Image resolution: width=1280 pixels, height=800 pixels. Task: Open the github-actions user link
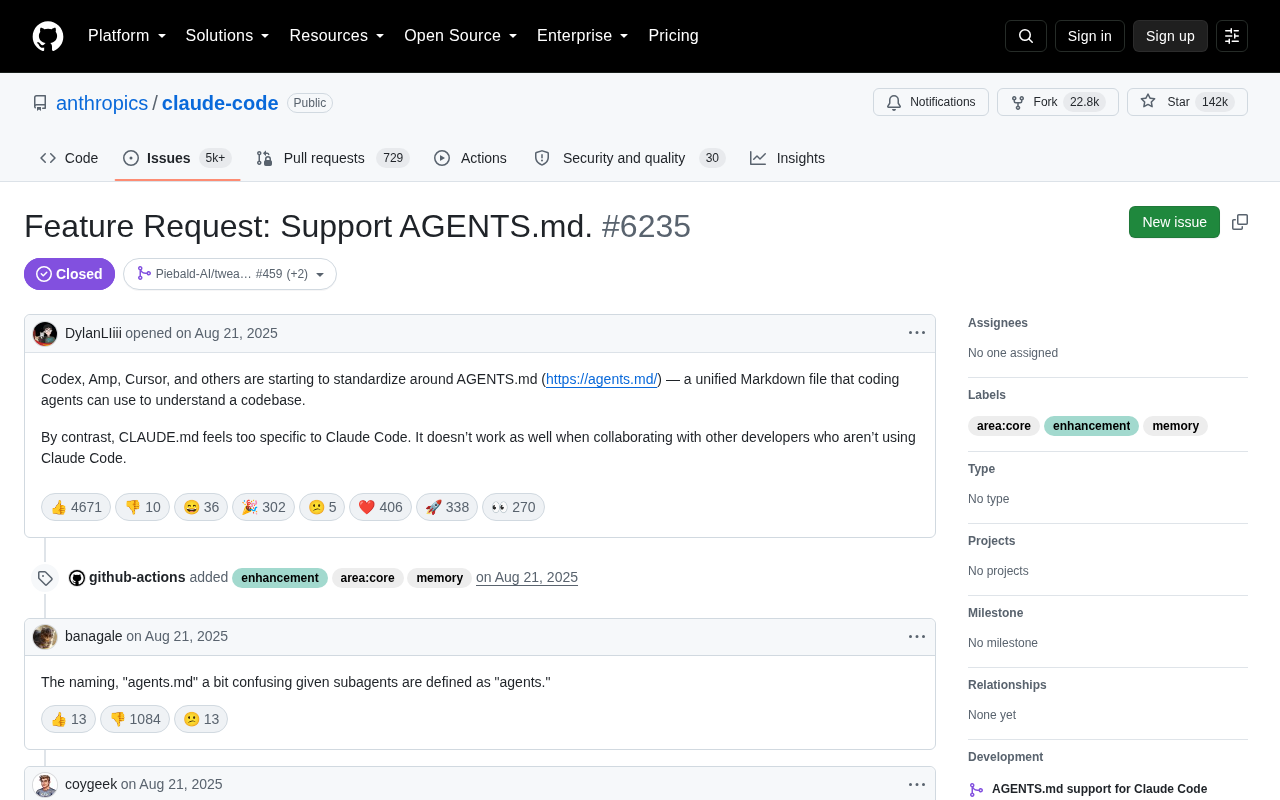(137, 577)
